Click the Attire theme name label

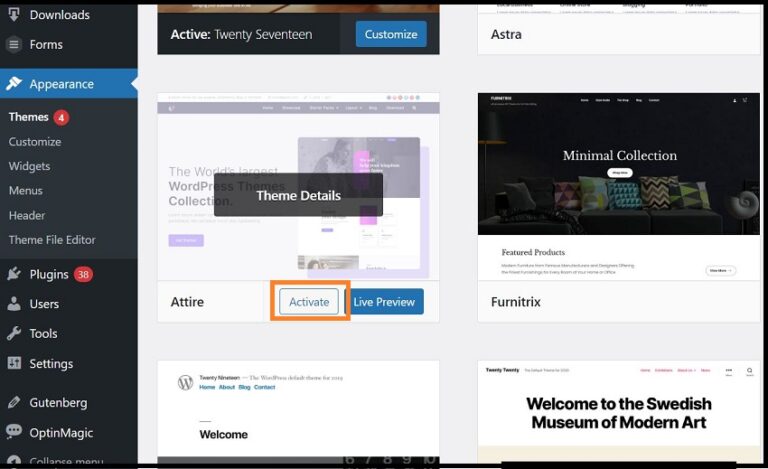click(x=187, y=302)
